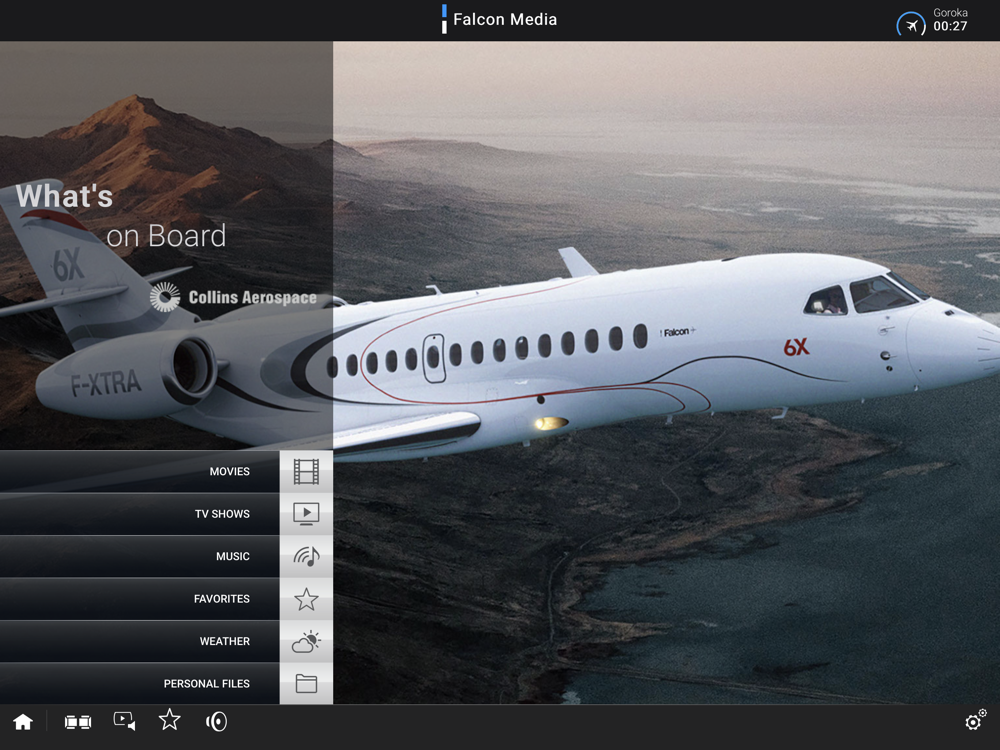1000x750 pixels.
Task: Open the Music note icon
Action: click(x=306, y=556)
